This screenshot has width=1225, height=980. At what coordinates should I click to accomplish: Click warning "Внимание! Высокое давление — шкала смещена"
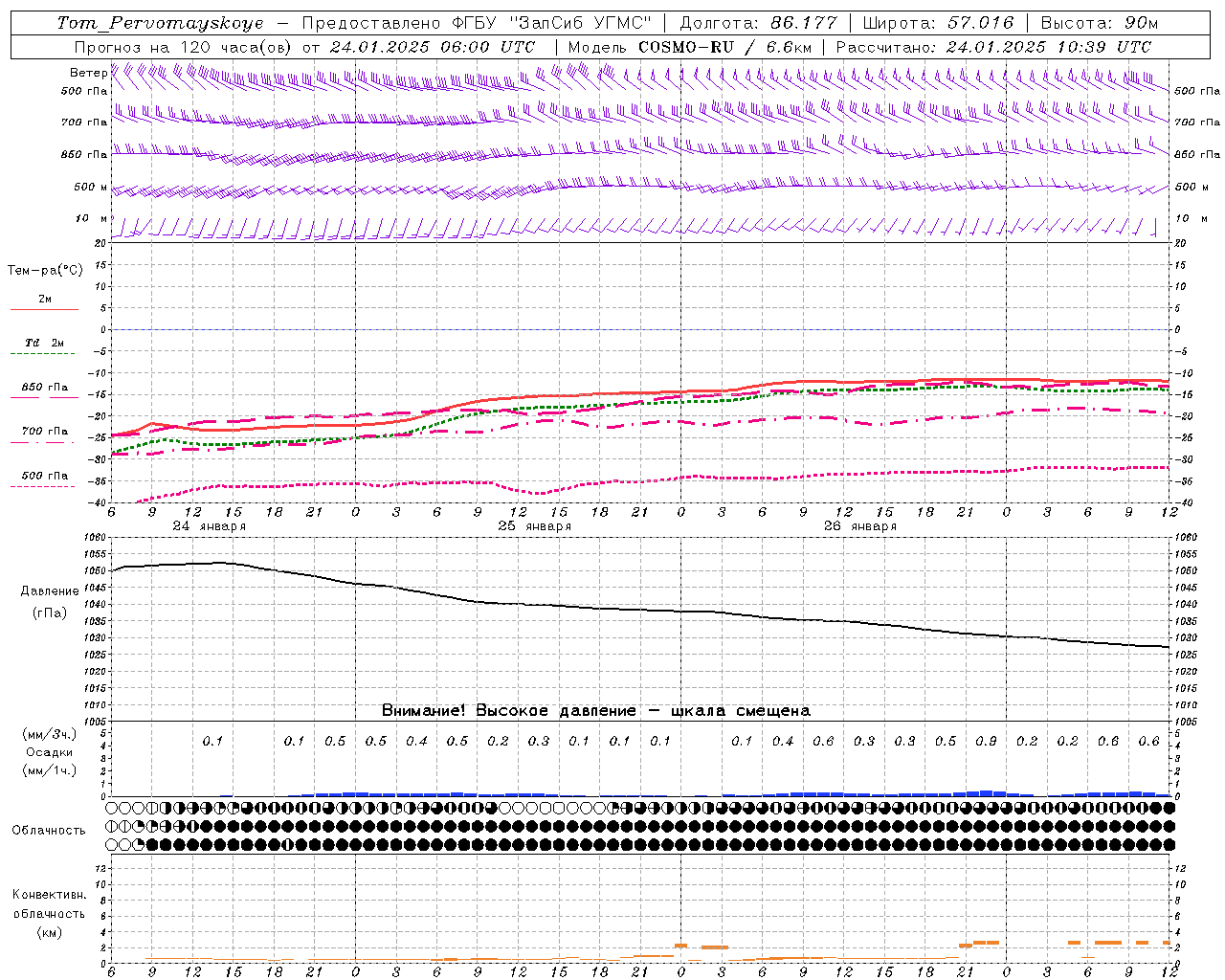pos(596,710)
